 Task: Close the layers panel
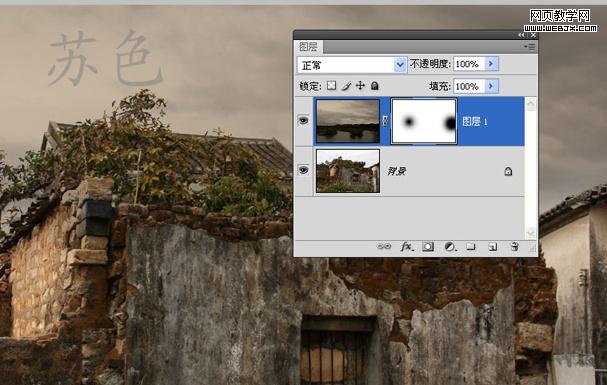point(533,35)
